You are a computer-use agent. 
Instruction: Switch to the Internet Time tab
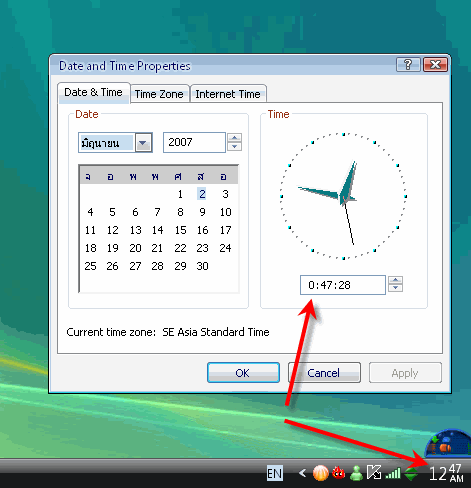tap(228, 94)
